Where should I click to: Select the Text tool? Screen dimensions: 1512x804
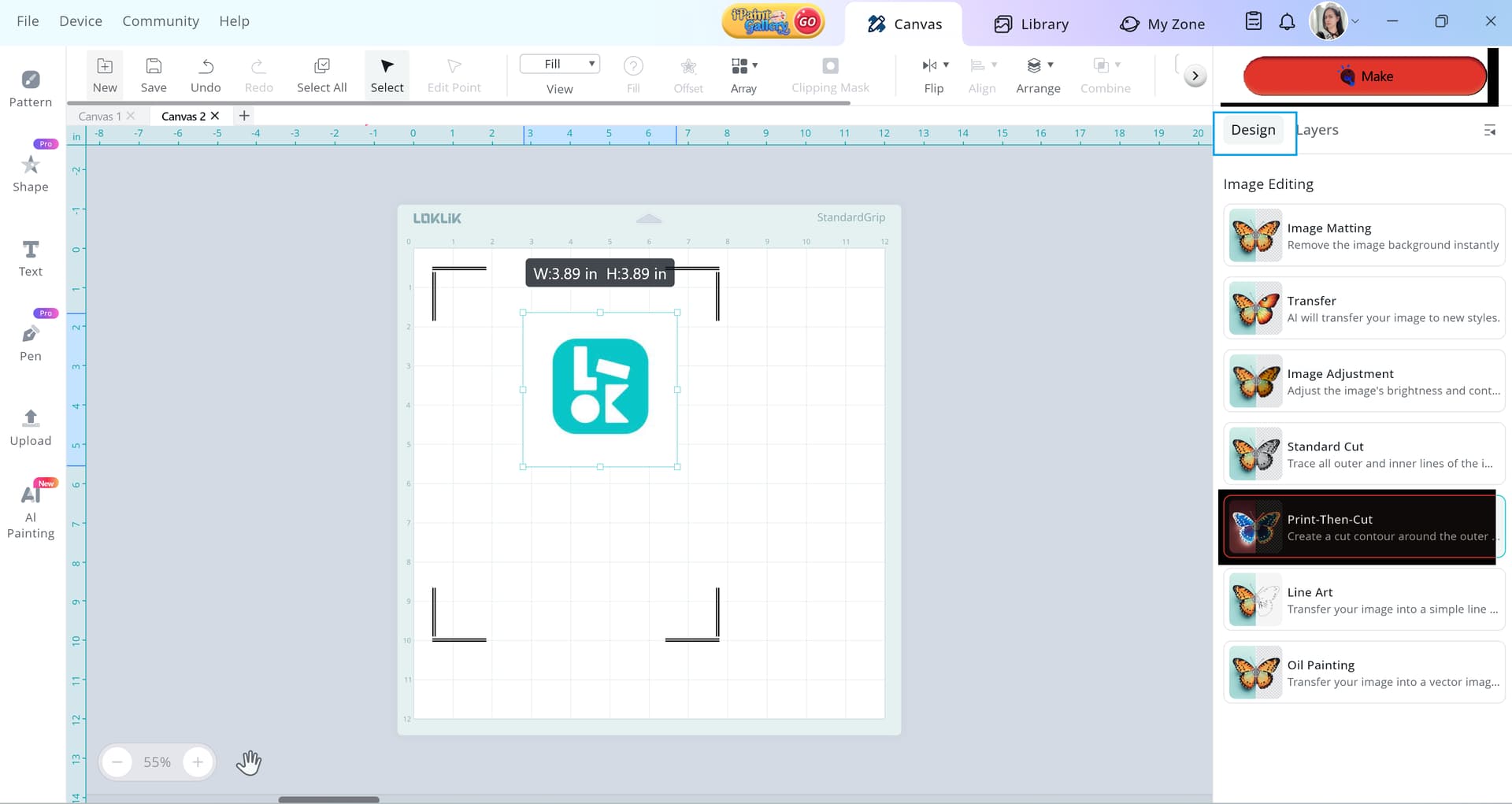point(30,258)
